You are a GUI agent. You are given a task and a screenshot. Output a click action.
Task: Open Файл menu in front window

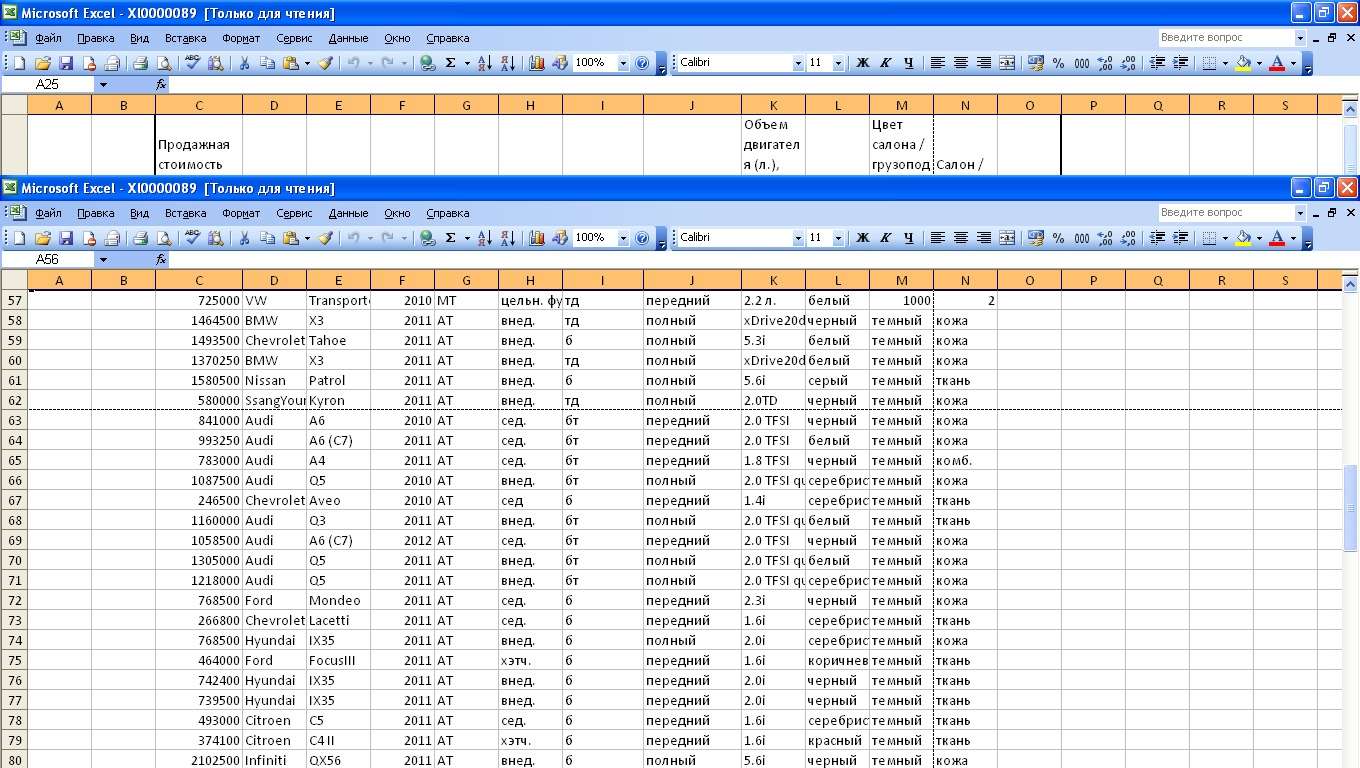(48, 213)
